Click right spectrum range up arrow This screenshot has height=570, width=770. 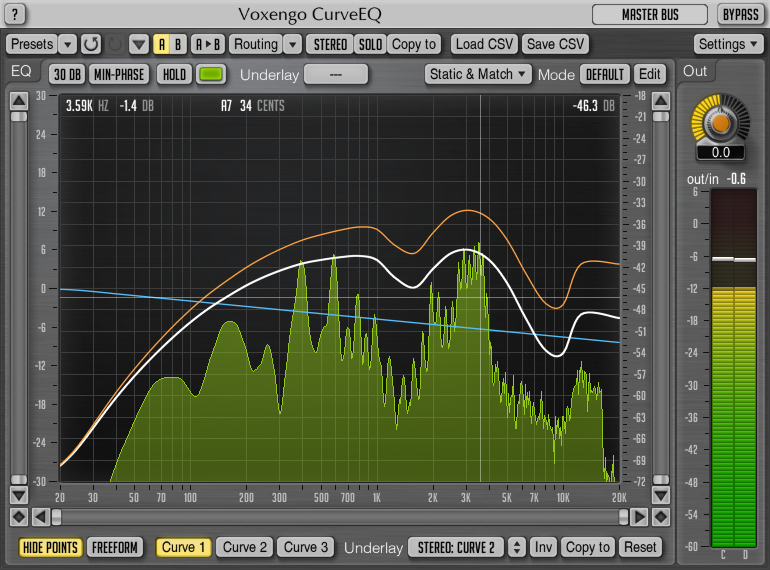pos(661,101)
